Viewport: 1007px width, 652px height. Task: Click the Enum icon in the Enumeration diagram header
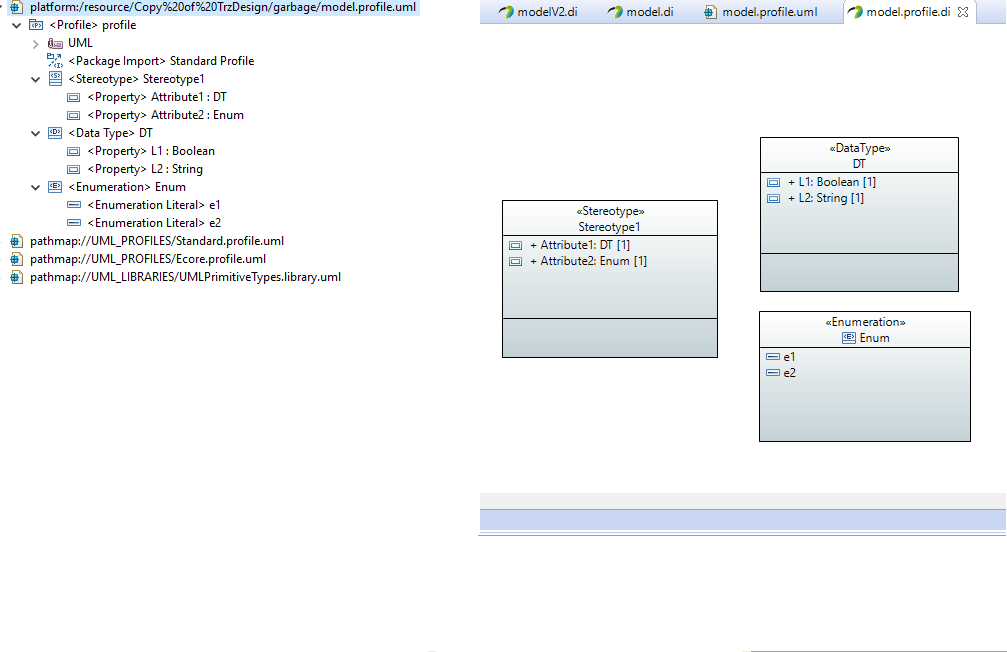pos(848,338)
